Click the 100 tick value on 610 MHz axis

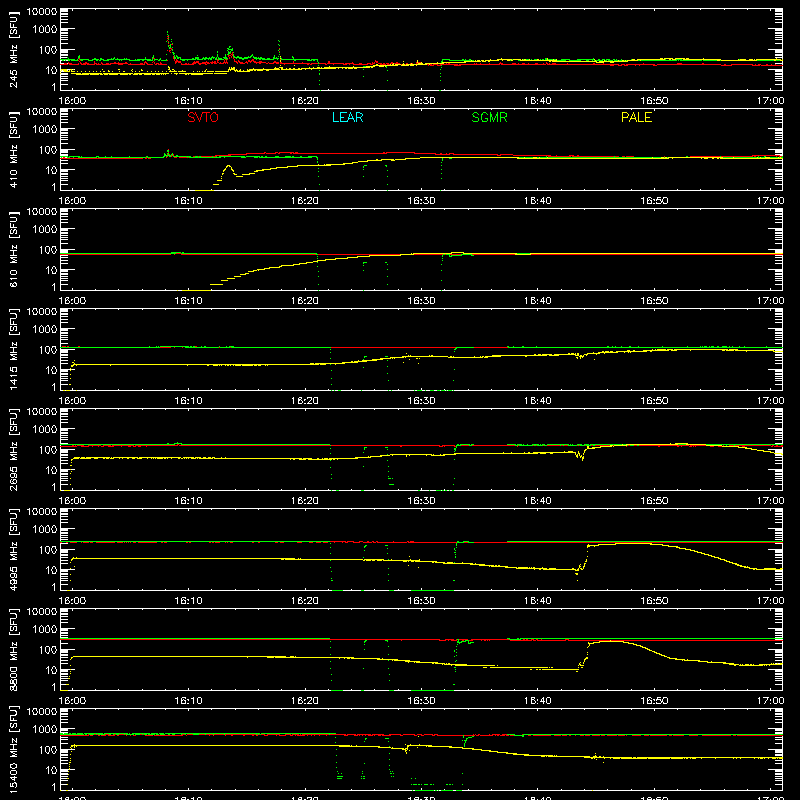[48, 250]
